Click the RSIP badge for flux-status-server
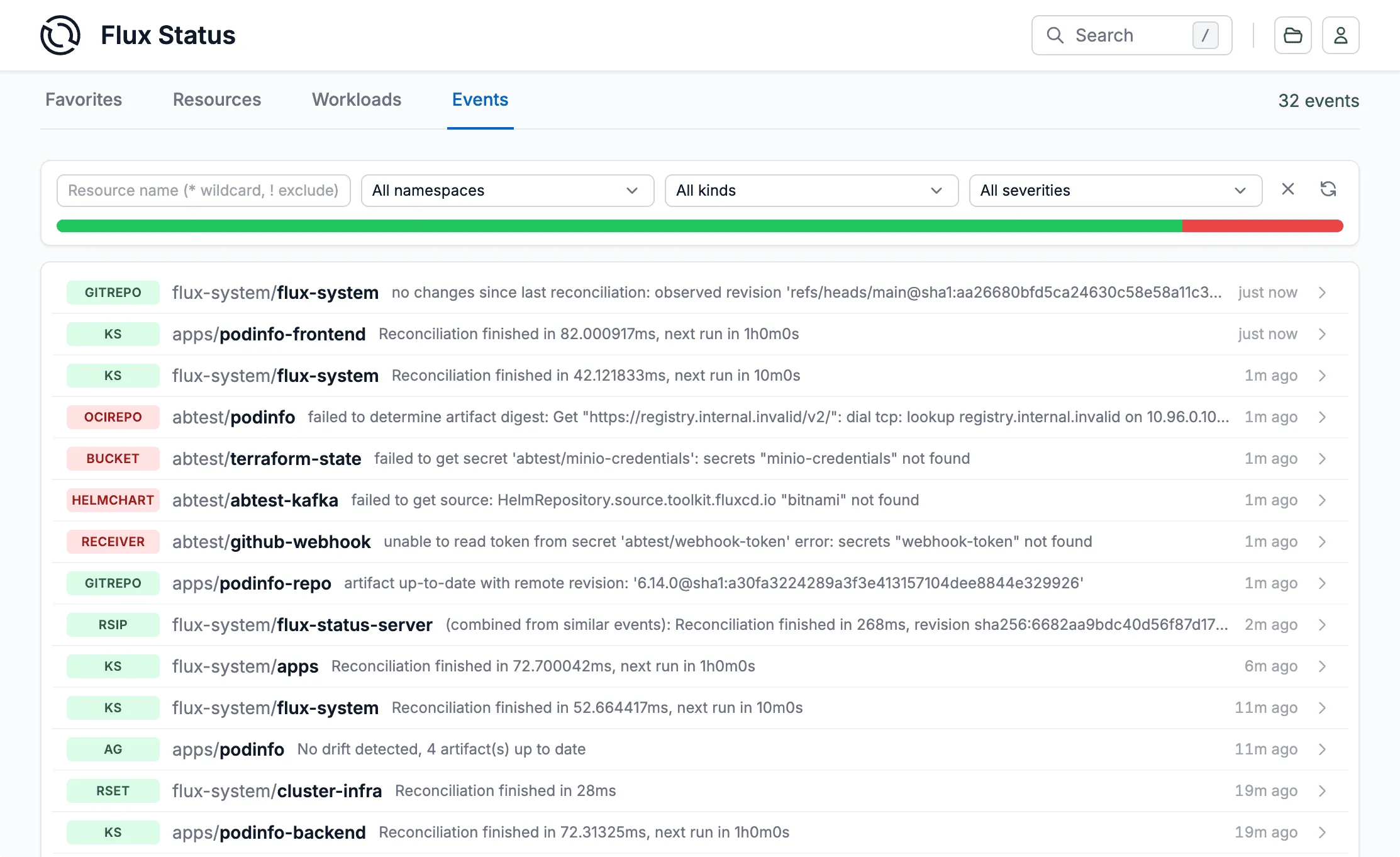Screen dimensions: 1400x857 tap(113, 625)
